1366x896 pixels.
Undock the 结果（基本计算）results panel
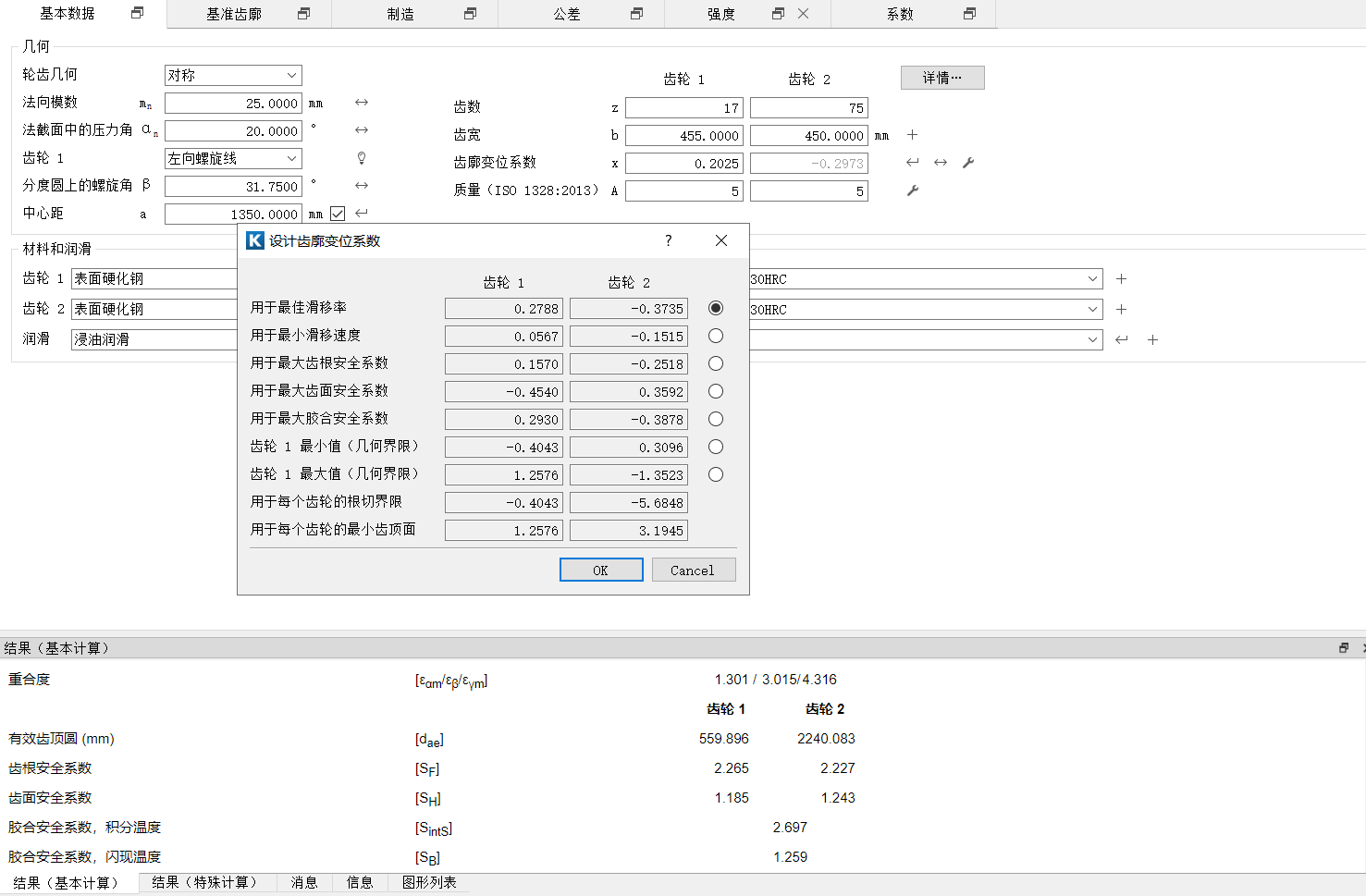[x=1344, y=648]
